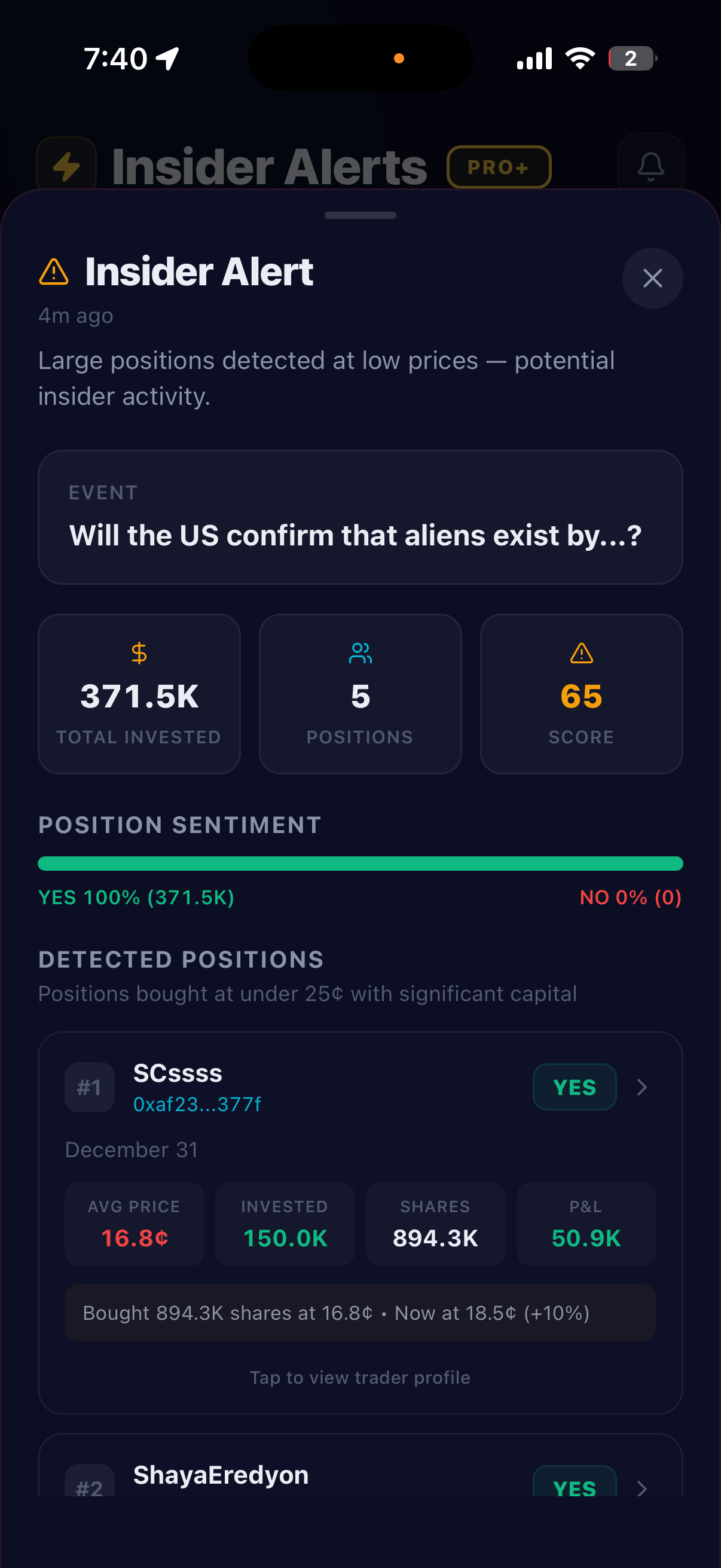Select the PRO+ membership badge

(x=499, y=167)
